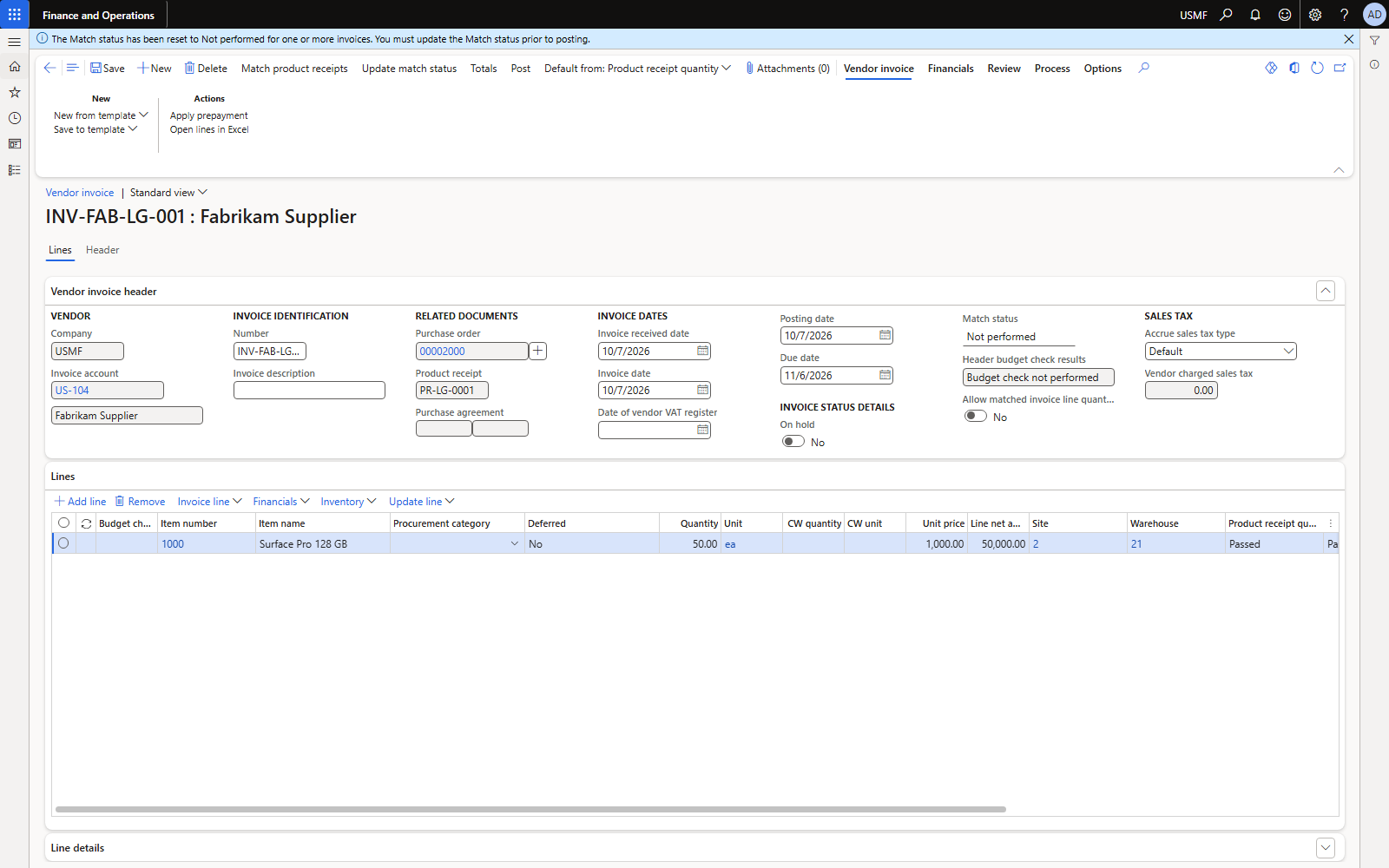Open Modules list icon in sidebar
The image size is (1389, 868).
point(15,170)
